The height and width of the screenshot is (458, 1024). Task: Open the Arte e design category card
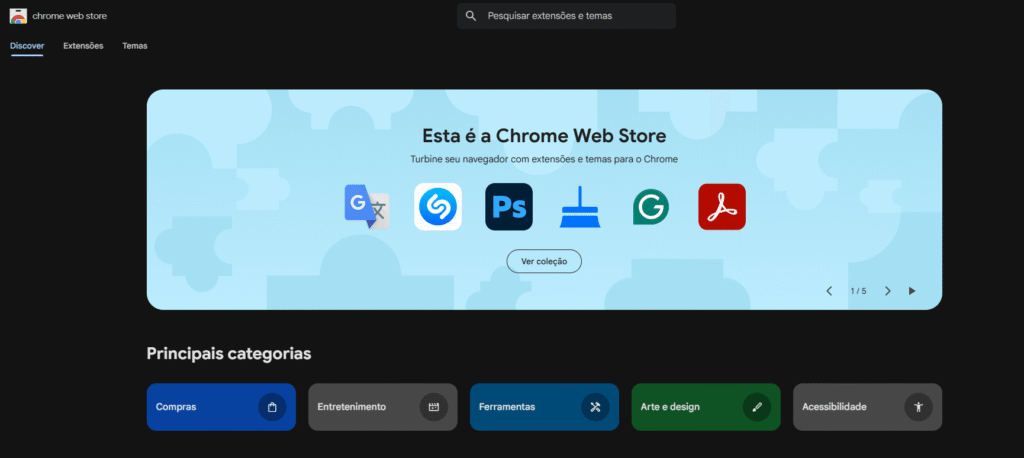[706, 407]
